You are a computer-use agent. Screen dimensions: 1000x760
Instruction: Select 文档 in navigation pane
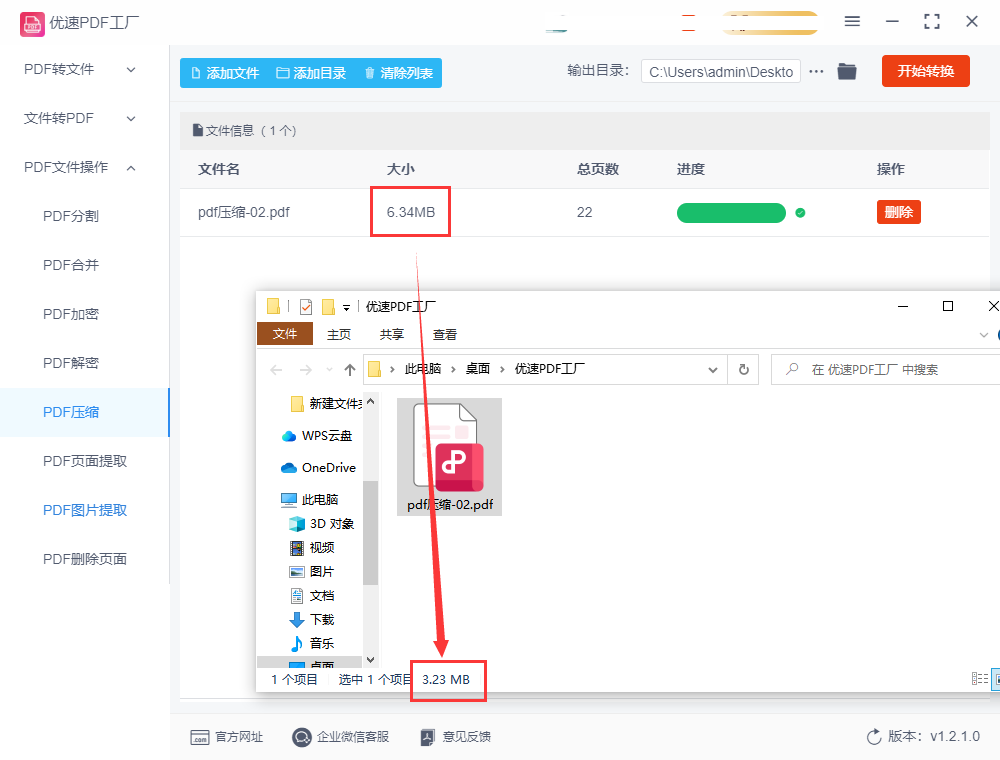click(312, 596)
